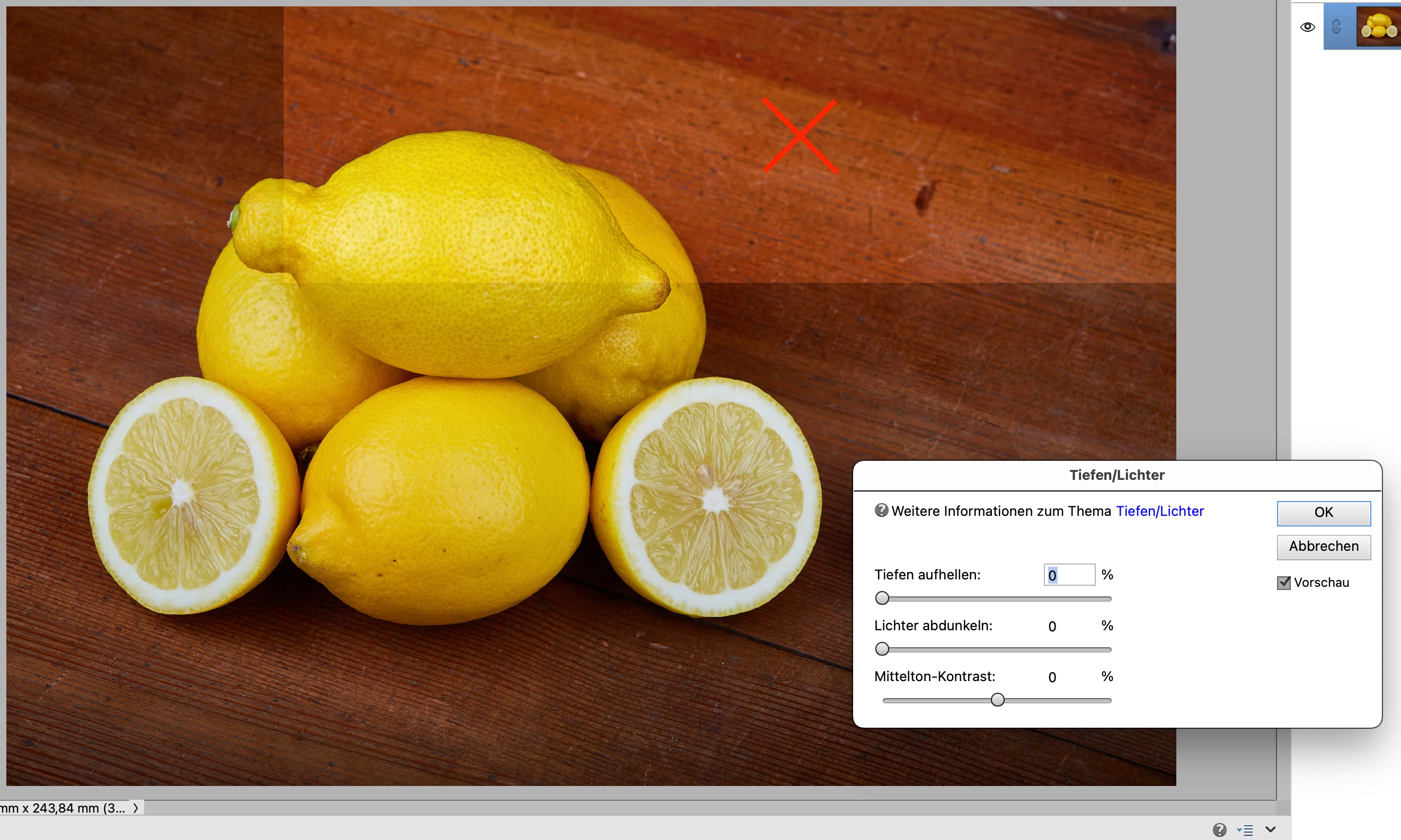Viewport: 1401px width, 840px height.
Task: Click the Tiefen aufhellen percentage field
Action: pos(1069,575)
